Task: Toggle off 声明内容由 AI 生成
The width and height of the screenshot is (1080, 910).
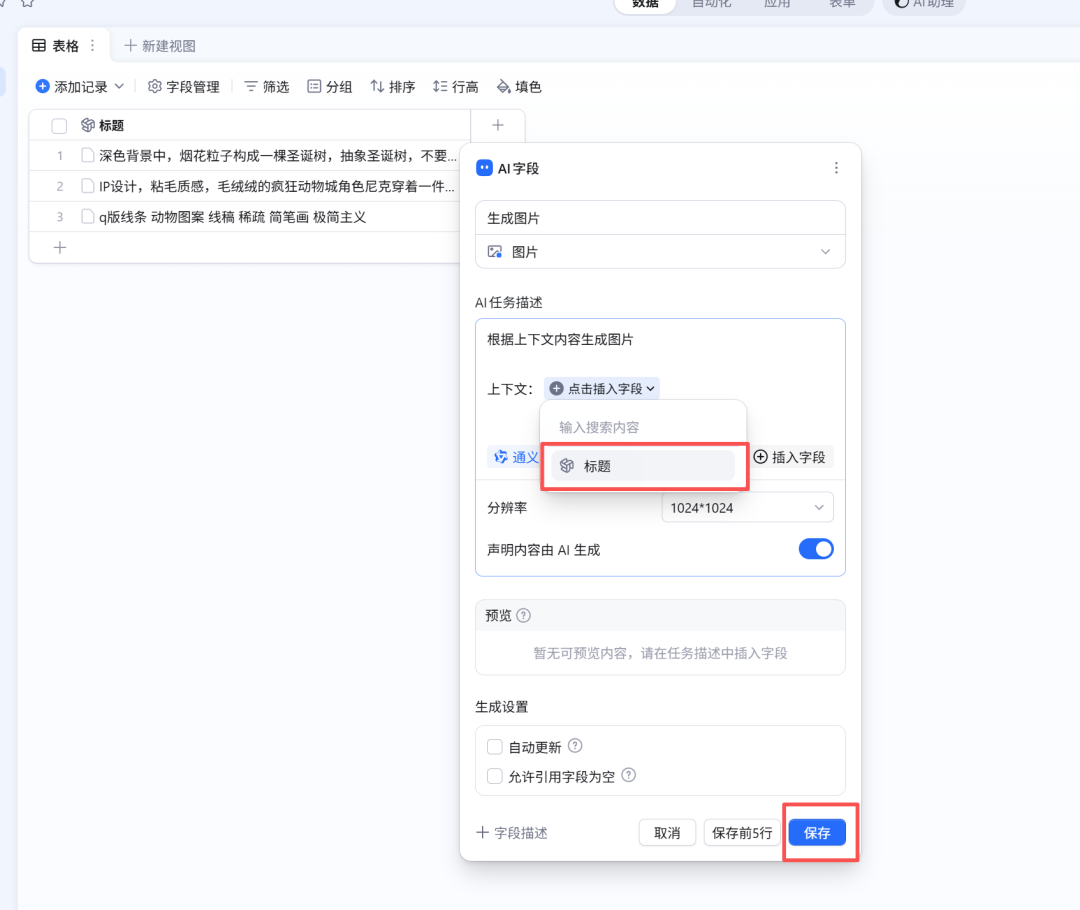Action: point(816,548)
